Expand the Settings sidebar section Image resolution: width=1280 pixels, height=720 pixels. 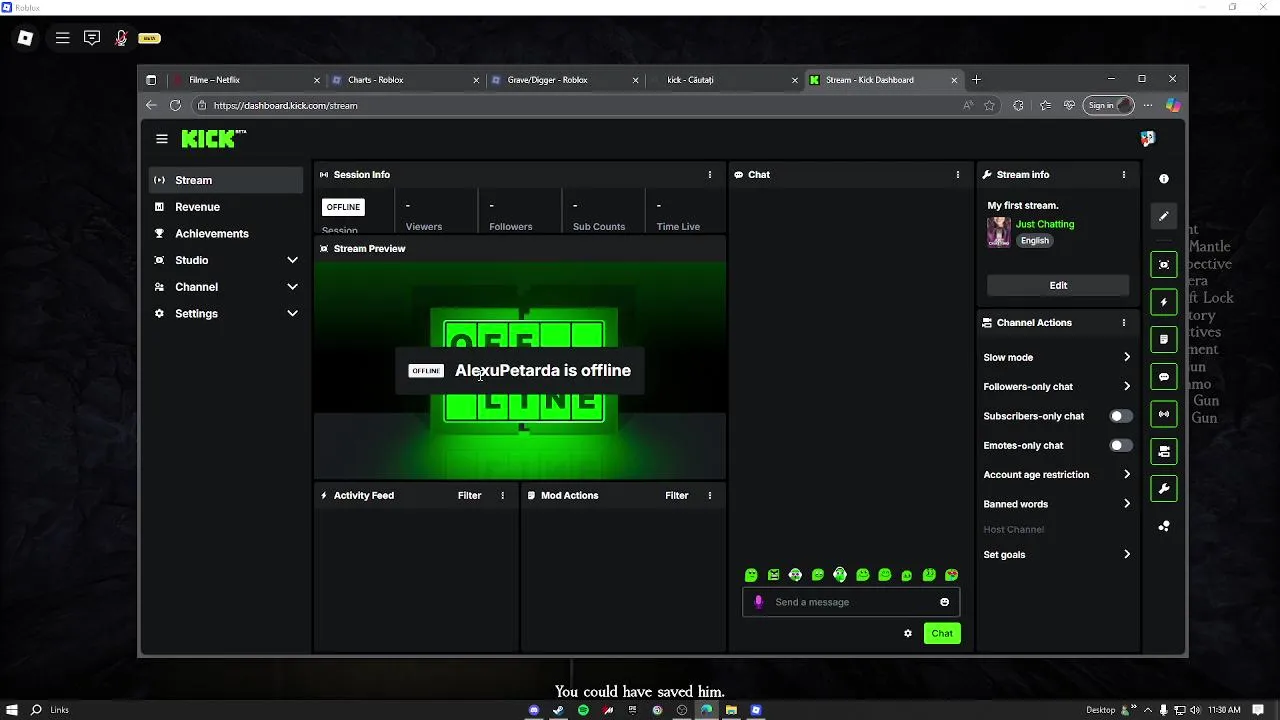226,313
